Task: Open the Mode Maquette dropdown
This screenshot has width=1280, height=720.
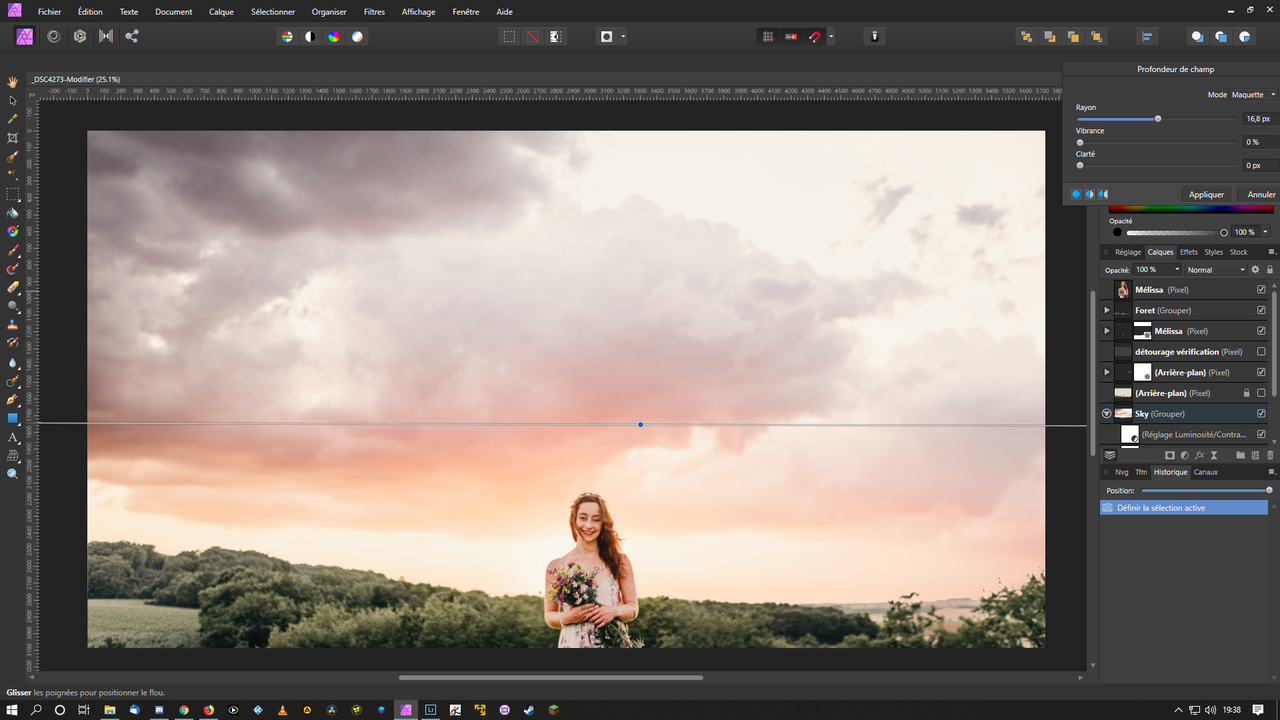Action: 1254,95
